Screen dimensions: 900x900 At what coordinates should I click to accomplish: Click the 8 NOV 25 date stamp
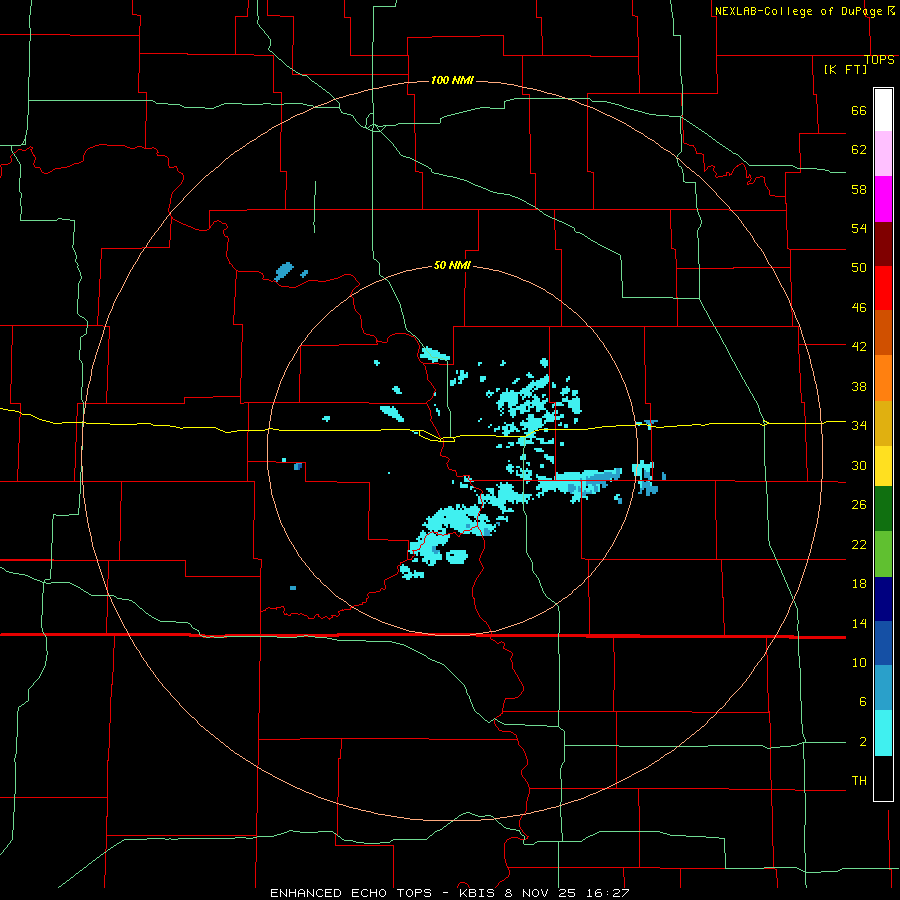(542, 893)
